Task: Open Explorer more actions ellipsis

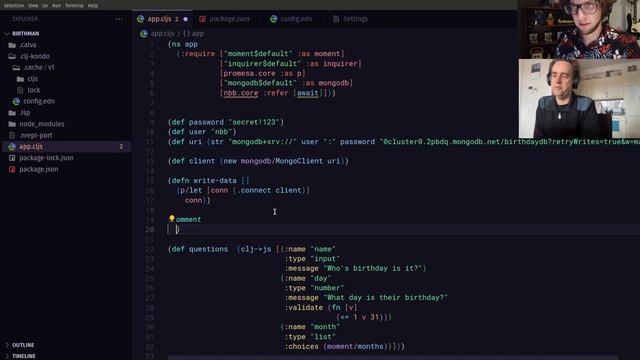Action: (119, 19)
